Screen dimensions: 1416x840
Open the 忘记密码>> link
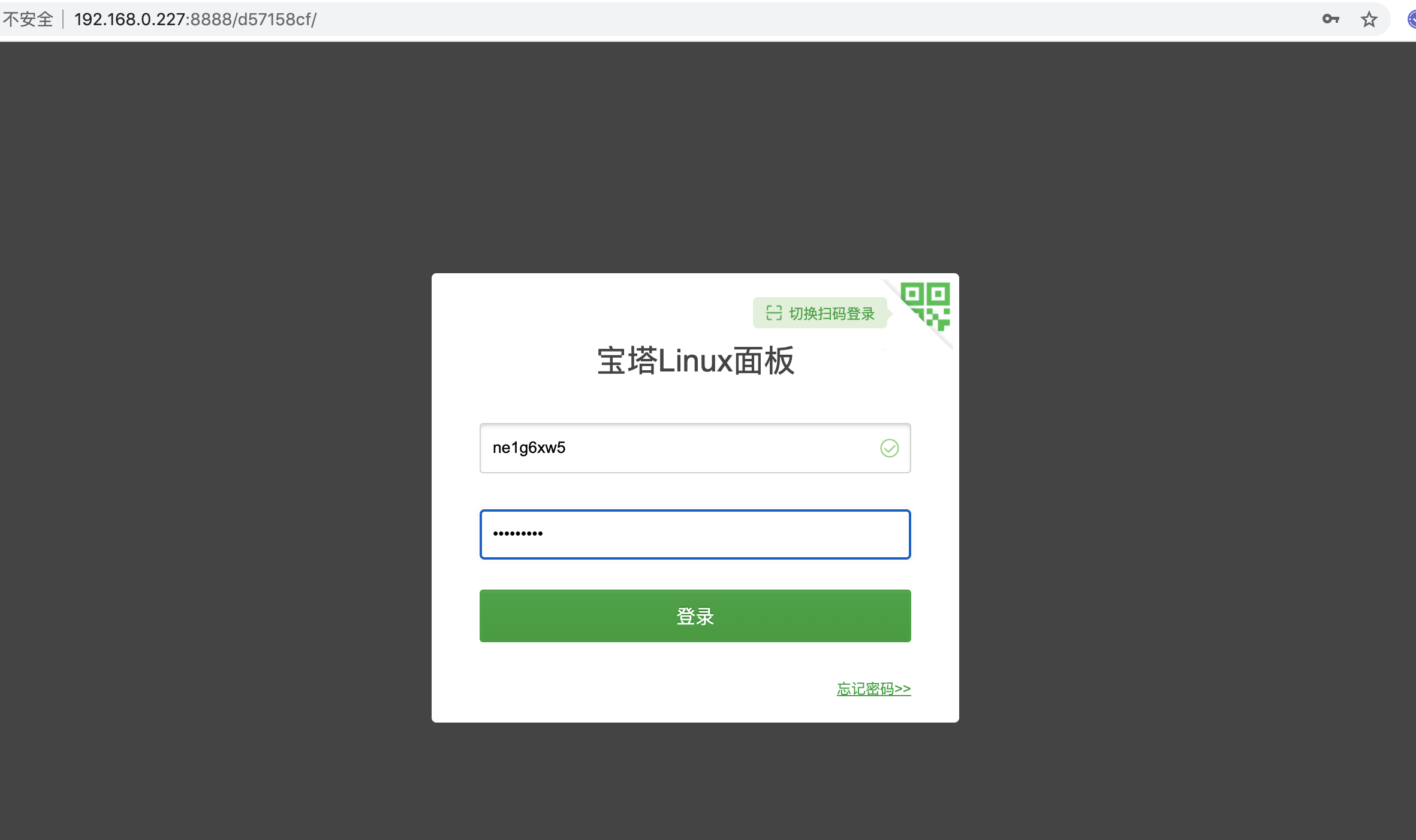point(873,689)
